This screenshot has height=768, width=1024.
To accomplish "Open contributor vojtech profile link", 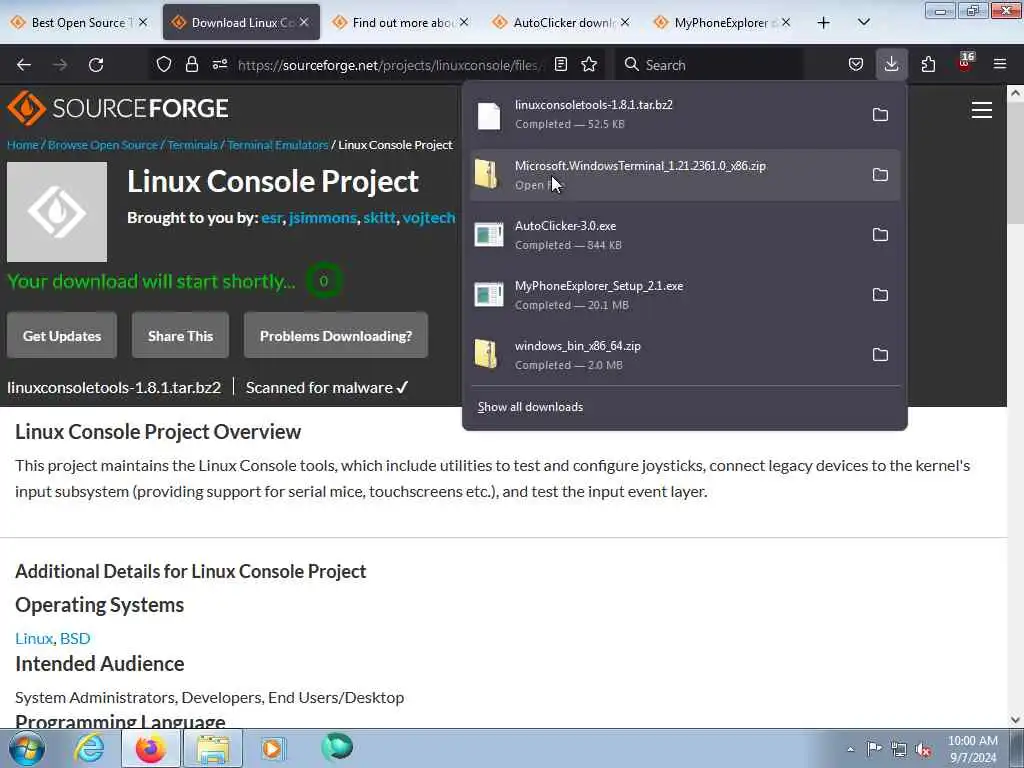I will click(x=428, y=217).
